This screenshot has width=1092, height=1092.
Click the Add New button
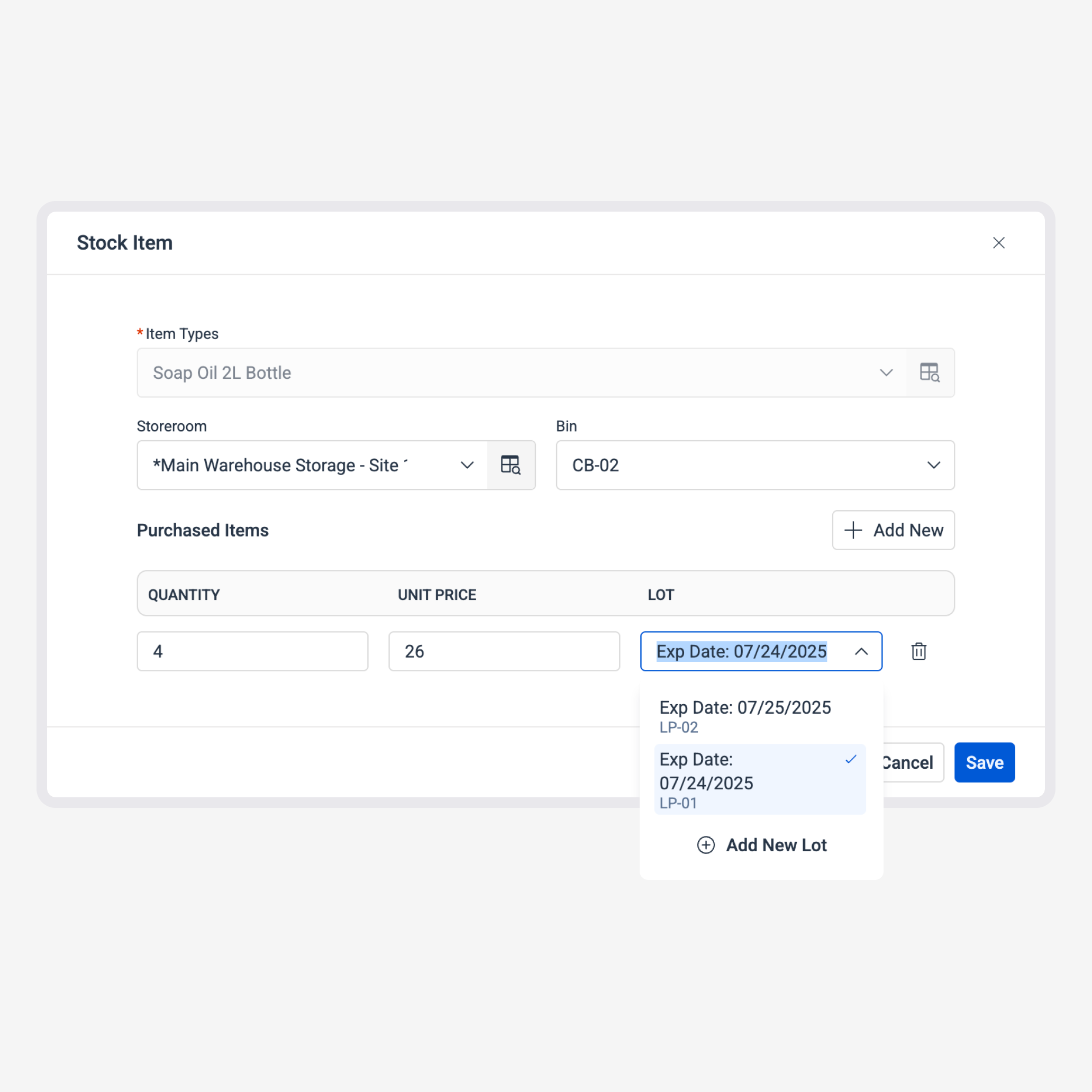click(893, 530)
